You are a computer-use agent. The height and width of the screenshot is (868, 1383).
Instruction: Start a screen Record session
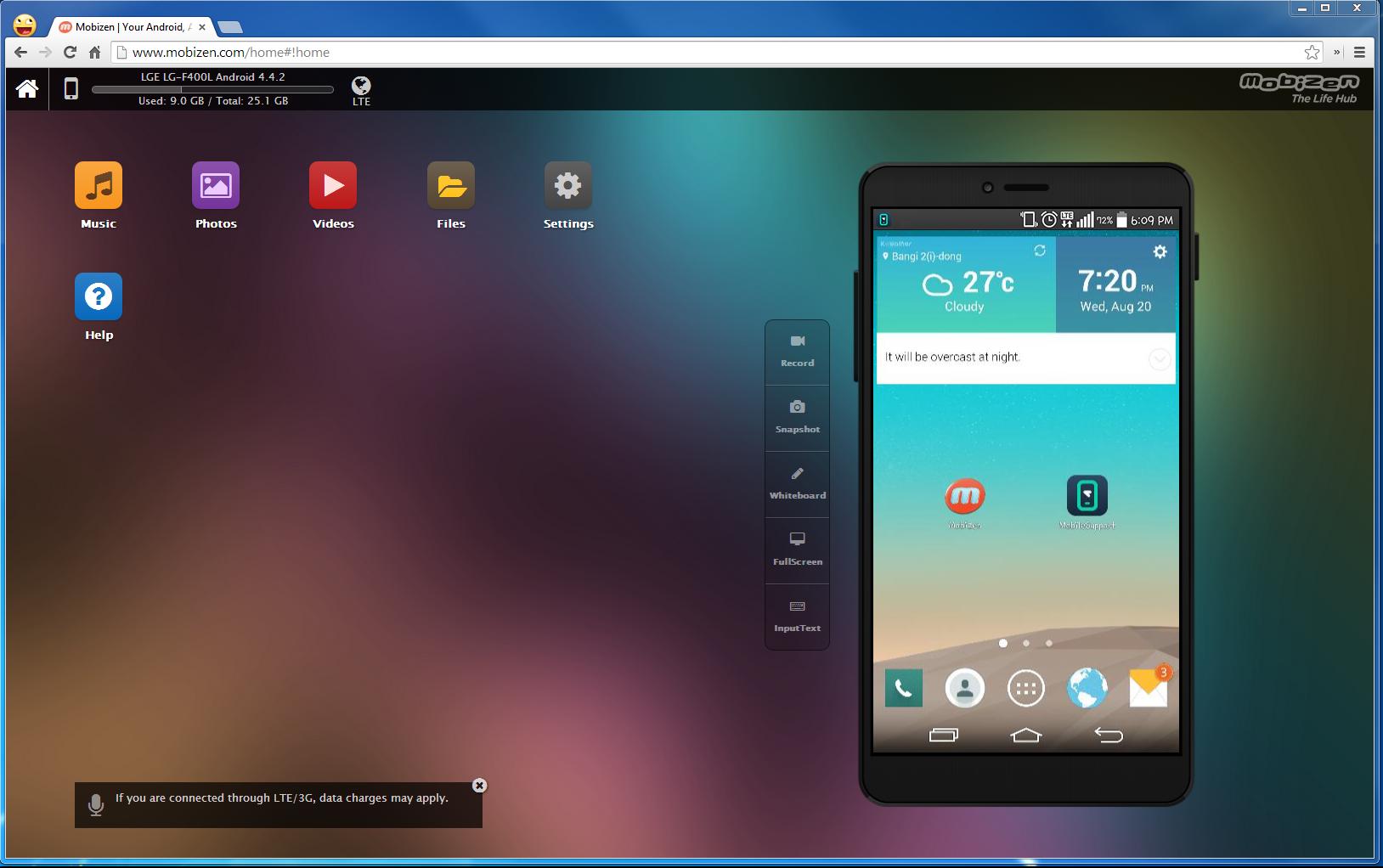[797, 351]
